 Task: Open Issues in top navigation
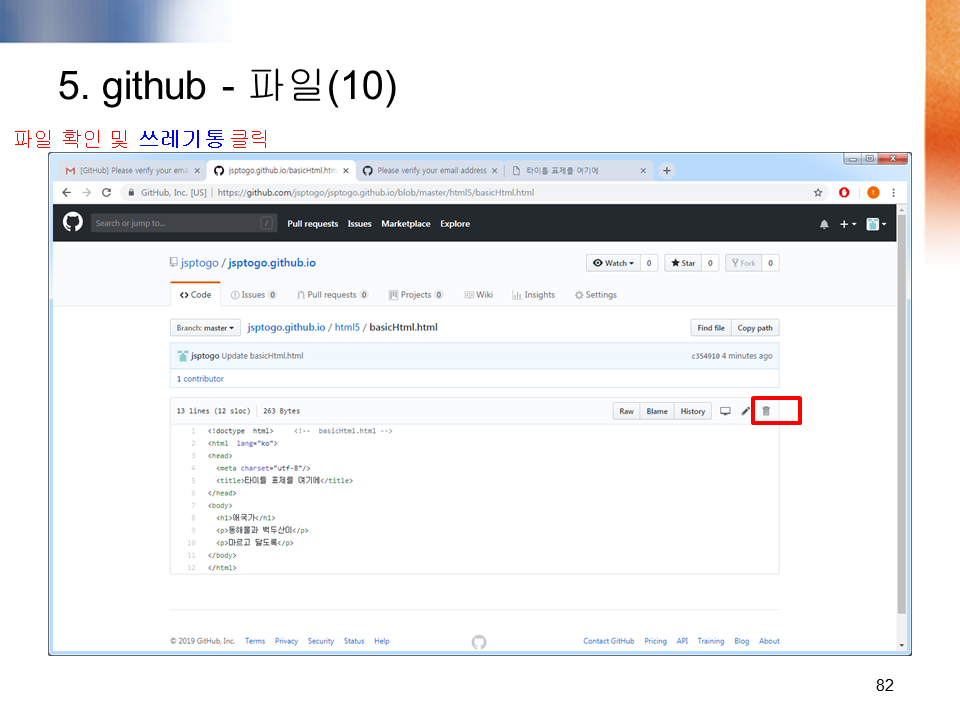359,224
